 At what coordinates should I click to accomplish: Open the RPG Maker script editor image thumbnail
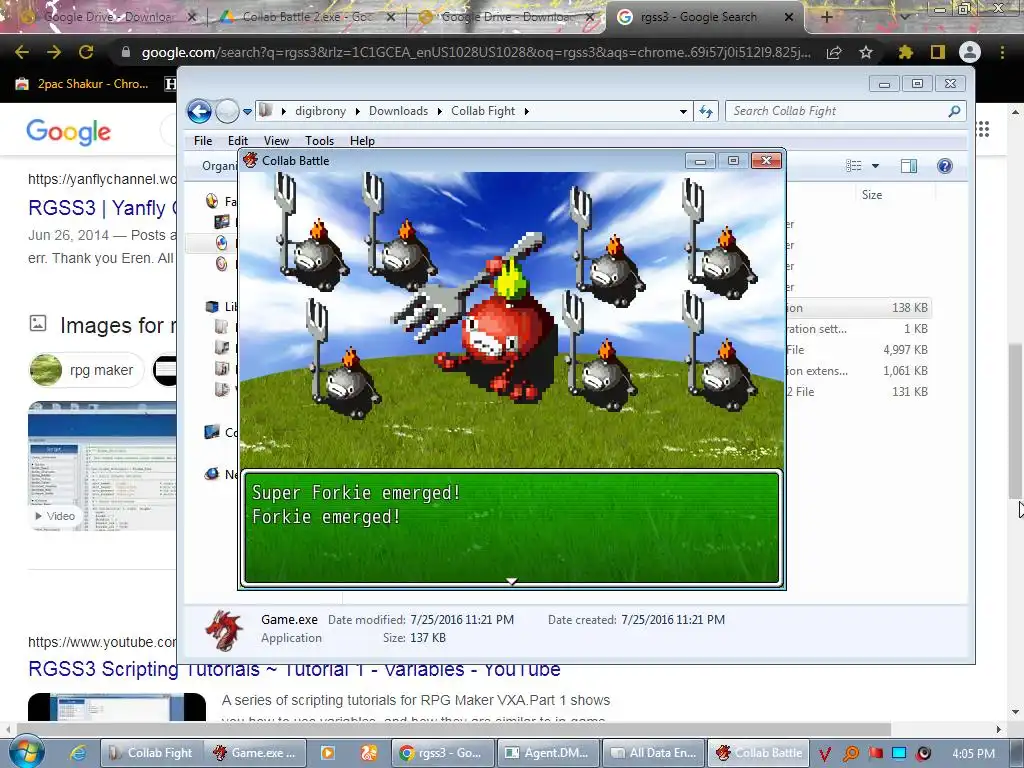point(102,466)
